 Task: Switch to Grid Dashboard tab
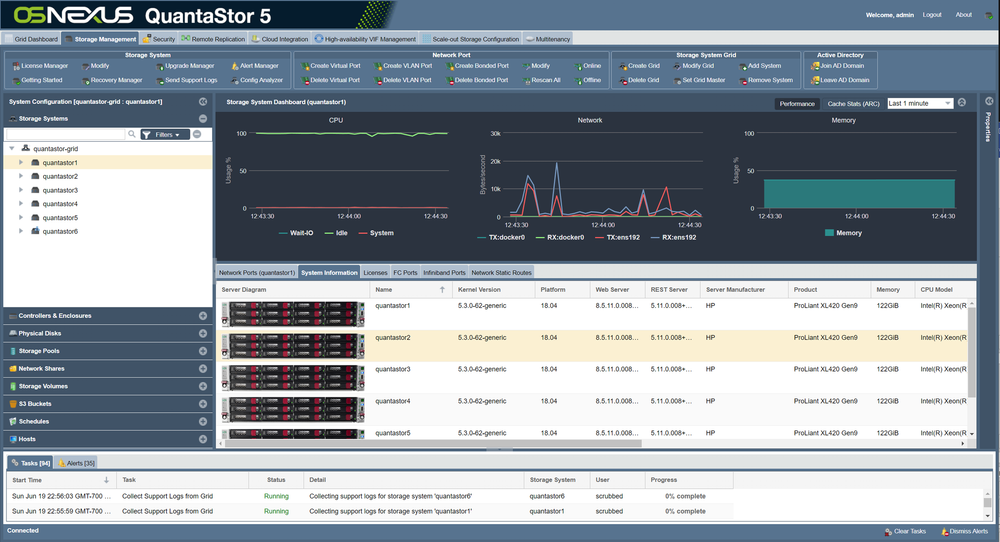point(31,39)
